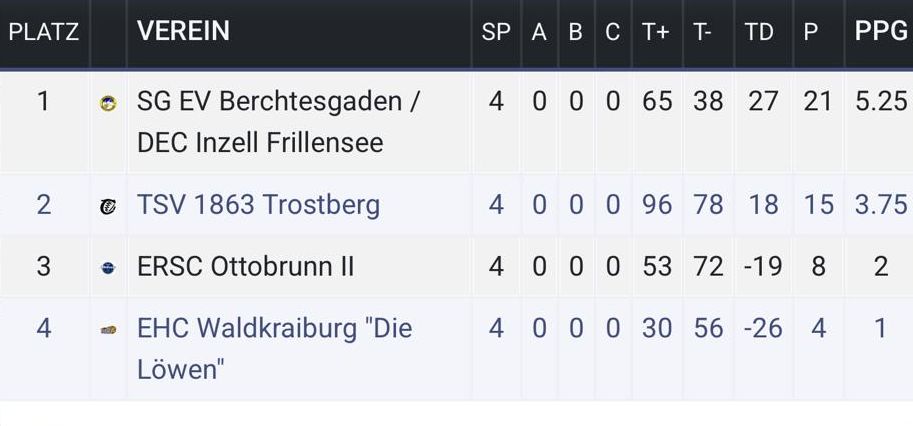This screenshot has height=426, width=913.
Task: Click the VEREIN column header
Action: (x=183, y=32)
